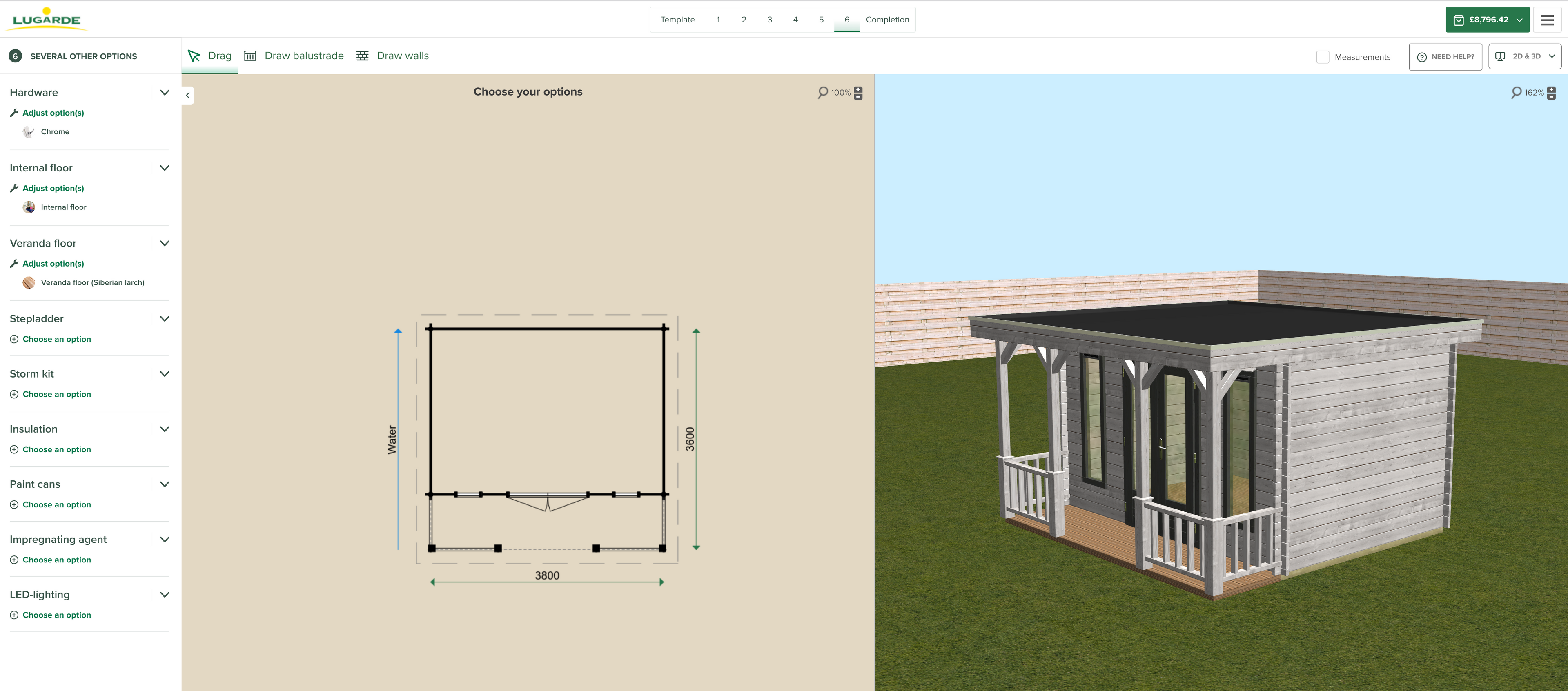The height and width of the screenshot is (691, 1568).
Task: Activate the Draw balustrade tool
Action: (294, 56)
